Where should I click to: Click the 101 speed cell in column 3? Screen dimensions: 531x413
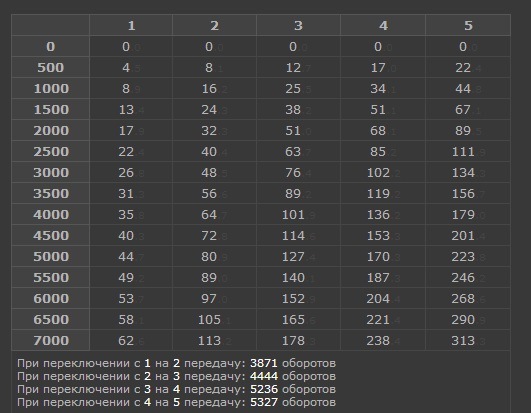tap(298, 214)
